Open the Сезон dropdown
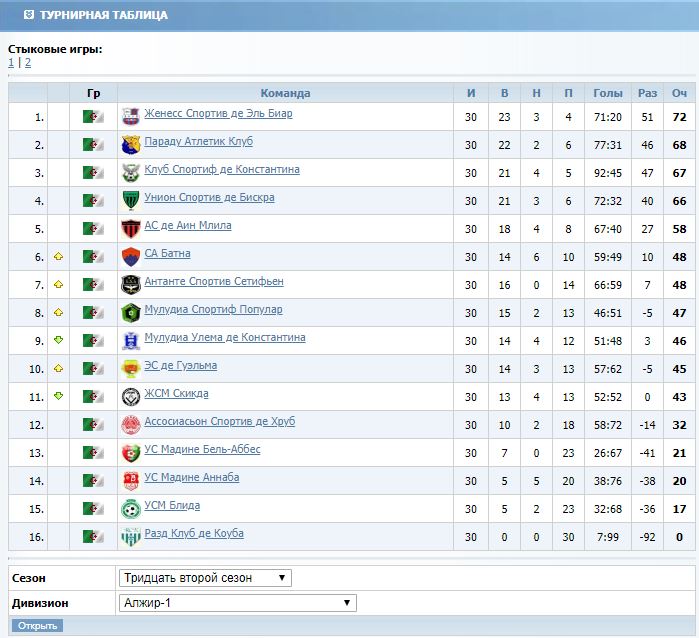This screenshot has height=638, width=699. [x=205, y=578]
